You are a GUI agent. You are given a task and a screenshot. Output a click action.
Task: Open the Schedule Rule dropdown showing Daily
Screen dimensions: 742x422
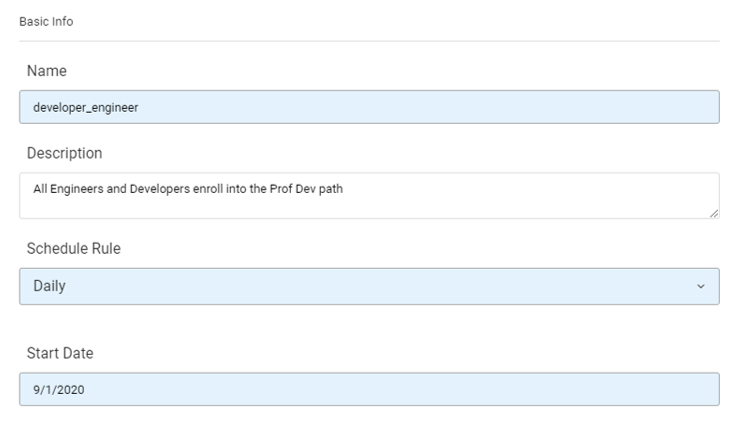[x=369, y=286]
